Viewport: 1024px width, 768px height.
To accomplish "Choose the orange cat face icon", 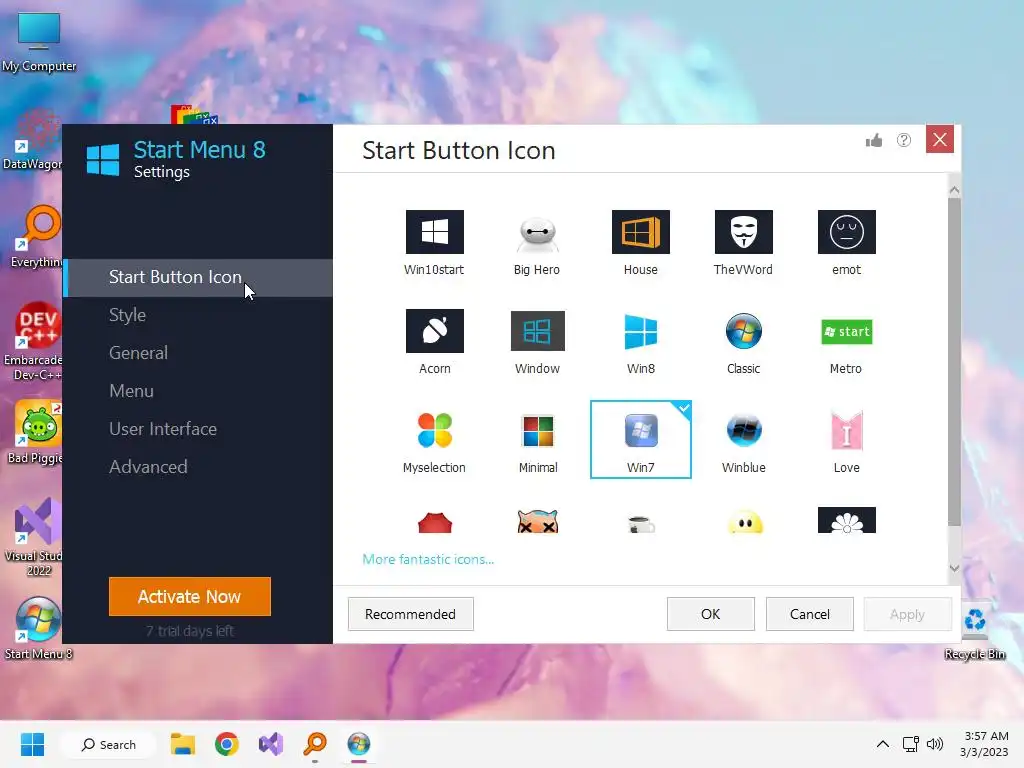I will (x=537, y=521).
